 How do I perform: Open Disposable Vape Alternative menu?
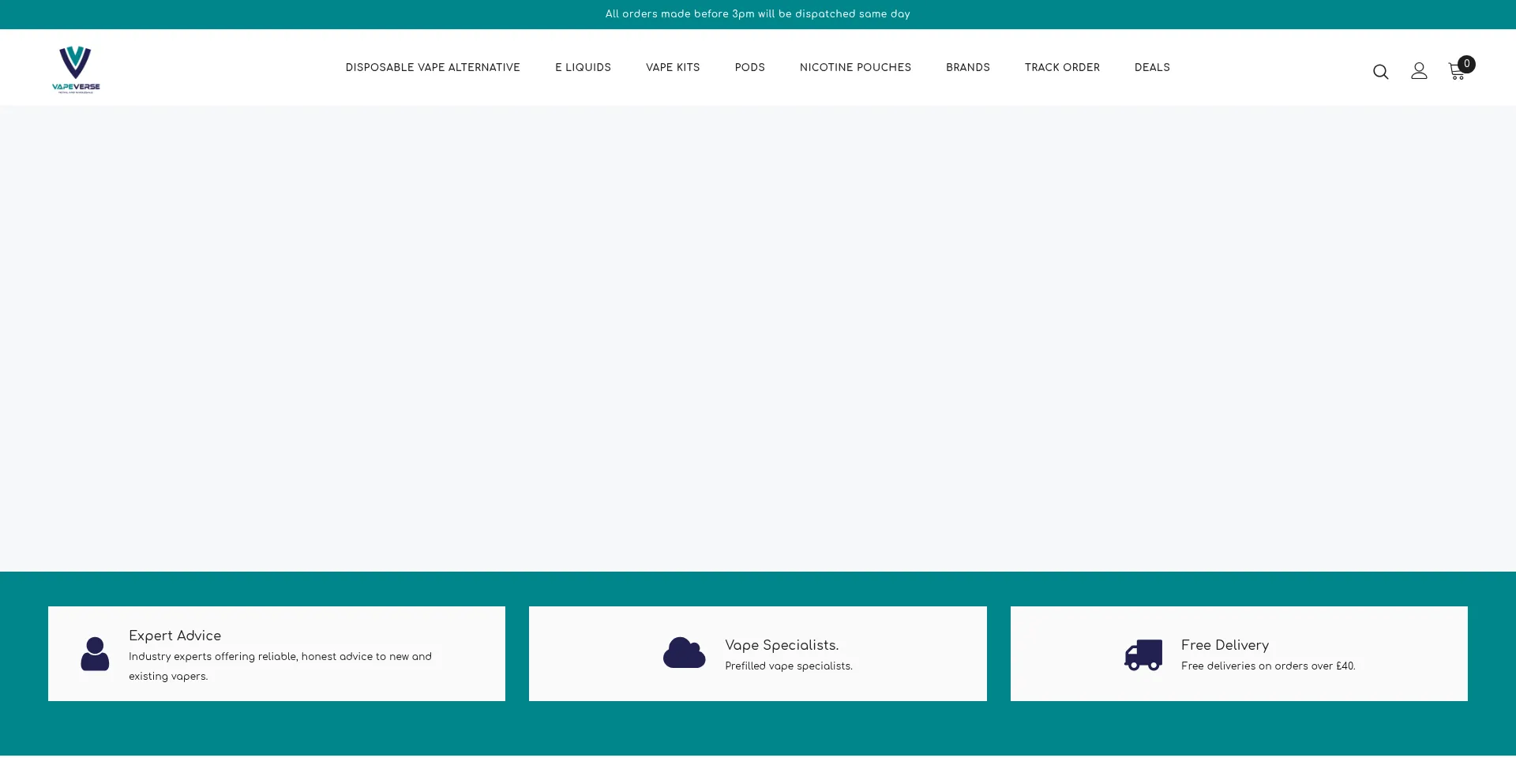pos(433,68)
